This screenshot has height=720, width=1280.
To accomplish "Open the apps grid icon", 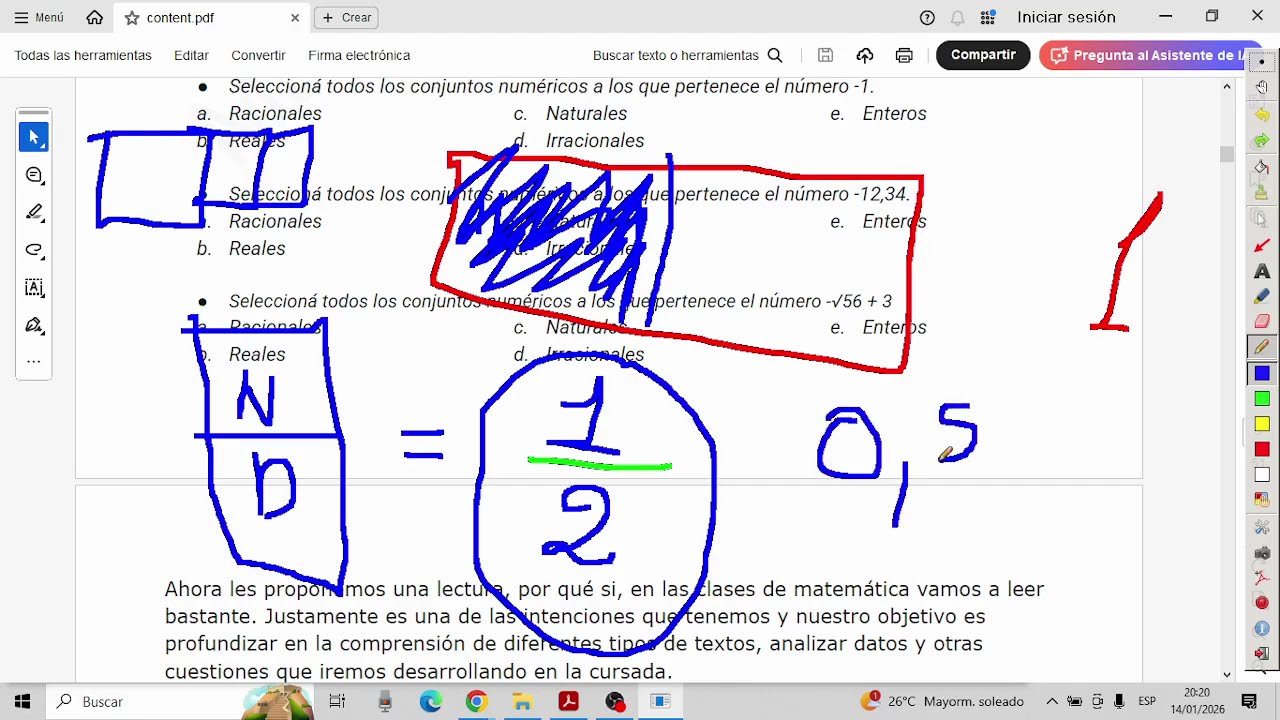I will coord(988,17).
